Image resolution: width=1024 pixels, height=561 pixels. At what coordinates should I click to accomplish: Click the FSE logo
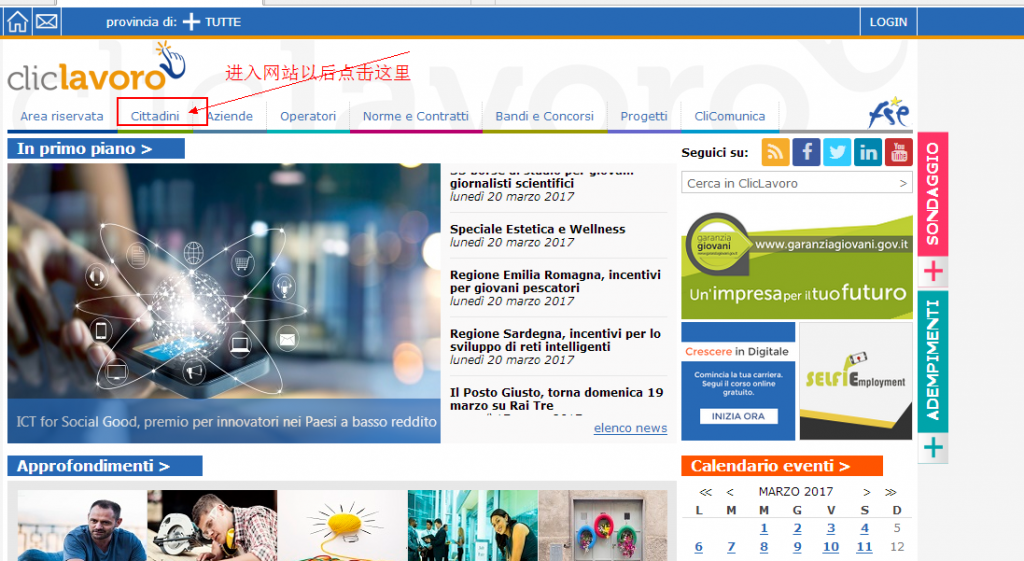[x=889, y=112]
